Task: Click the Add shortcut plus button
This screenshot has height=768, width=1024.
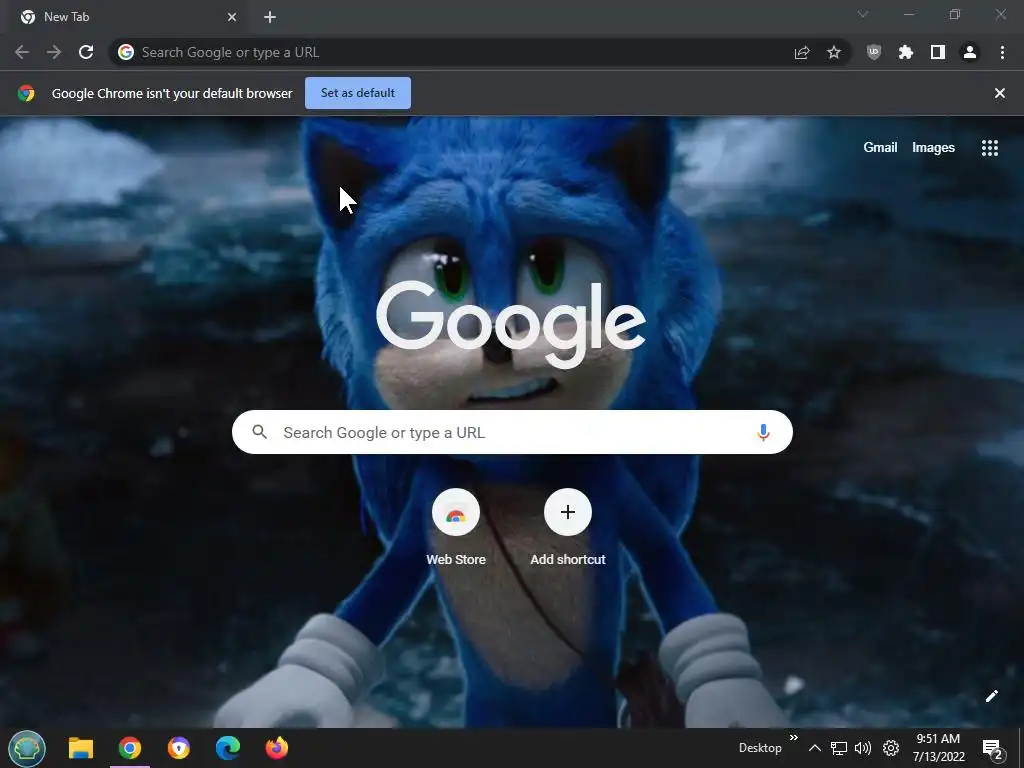Action: click(568, 512)
